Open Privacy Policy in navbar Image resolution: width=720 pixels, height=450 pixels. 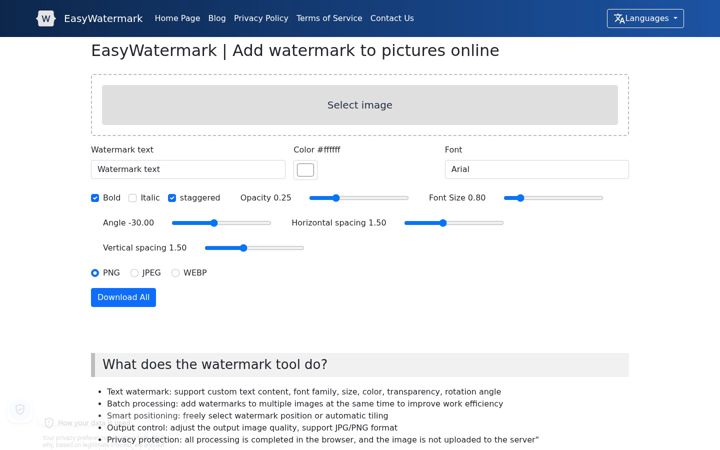261,18
